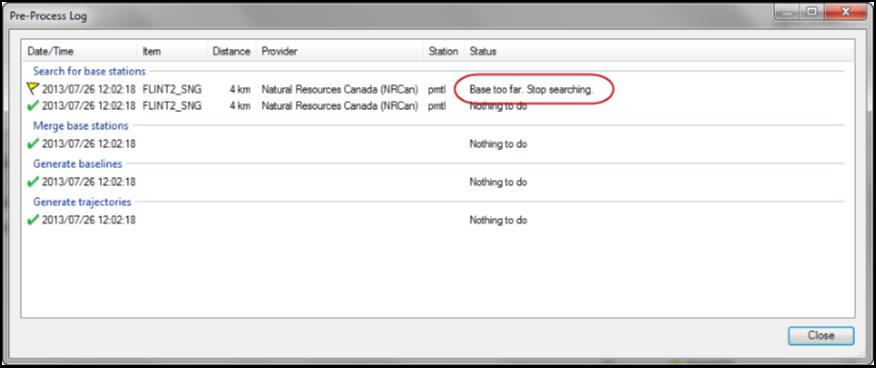Select the 'Base too far. Stop searching.' status
Viewport: 876px width, 368px height.
pos(531,89)
